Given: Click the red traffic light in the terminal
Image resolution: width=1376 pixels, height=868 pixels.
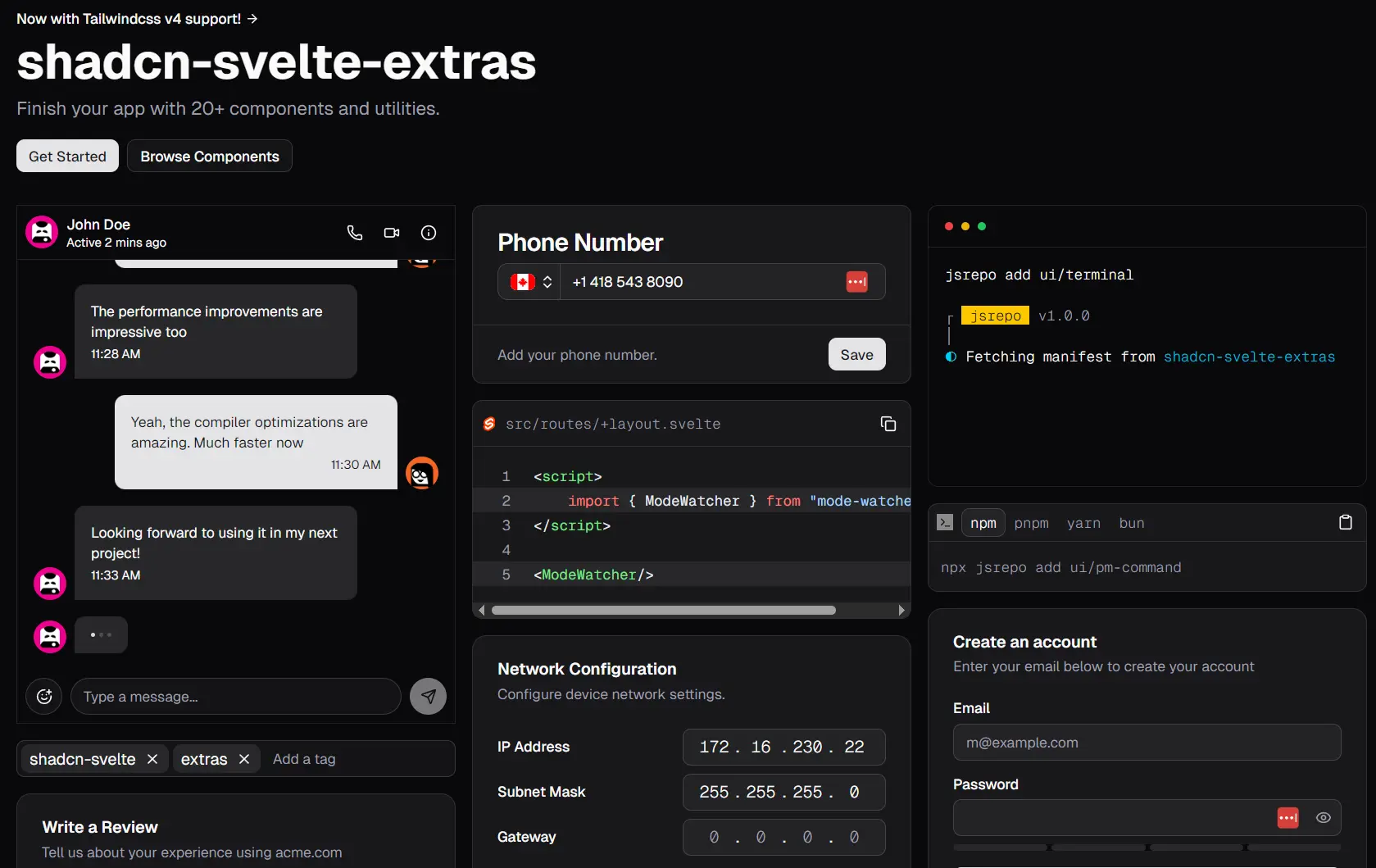Looking at the screenshot, I should (948, 226).
